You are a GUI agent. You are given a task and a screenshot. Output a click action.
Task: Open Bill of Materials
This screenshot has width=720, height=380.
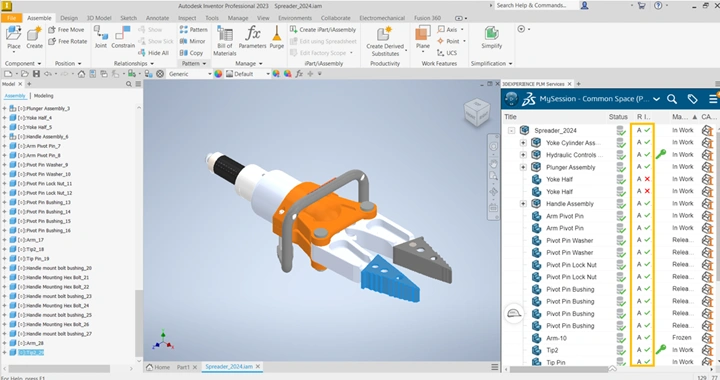225,41
